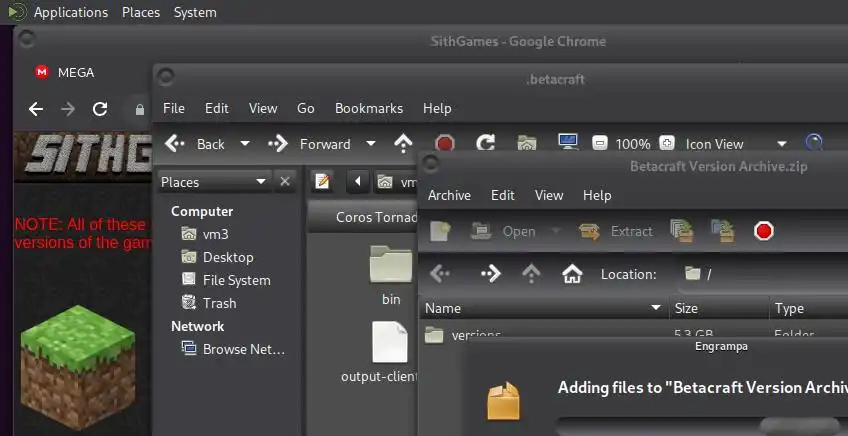The width and height of the screenshot is (848, 436).
Task: Reload the page in Chrome
Action: pos(100,109)
